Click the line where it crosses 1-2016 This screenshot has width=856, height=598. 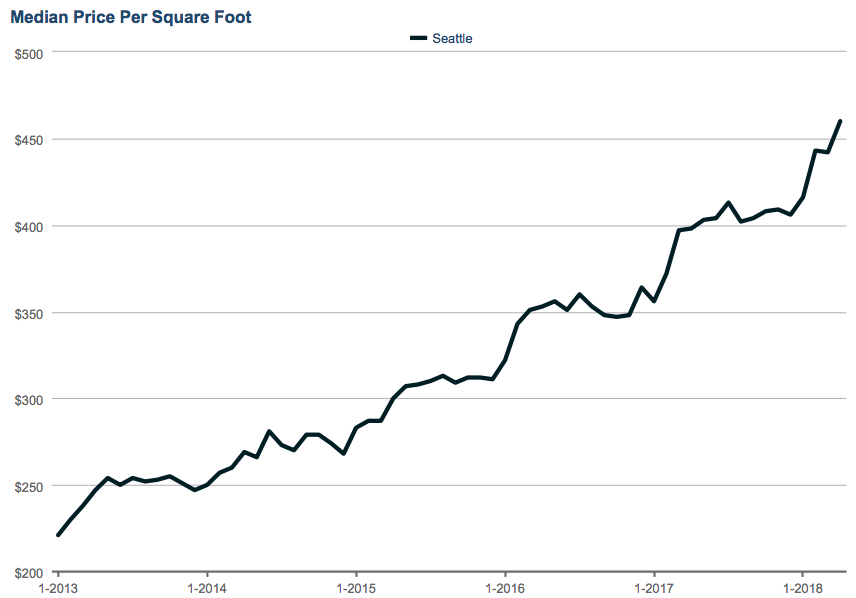[505, 360]
